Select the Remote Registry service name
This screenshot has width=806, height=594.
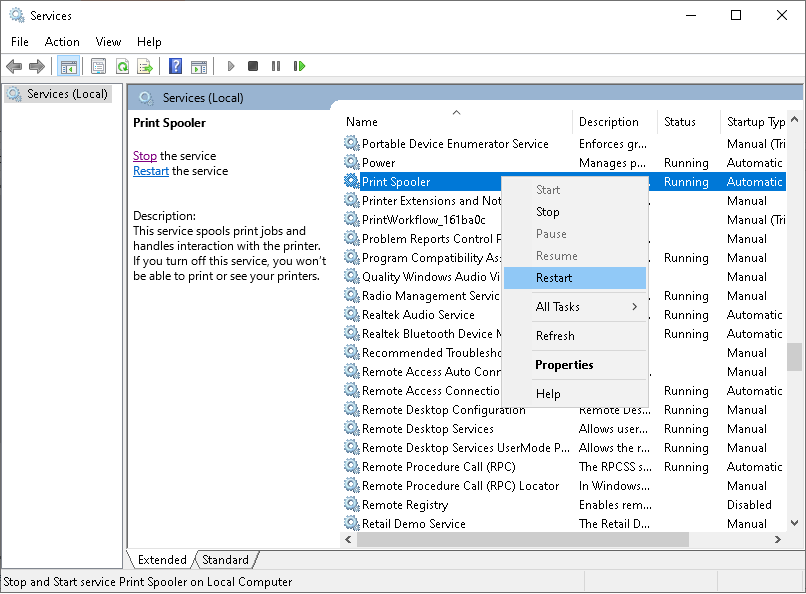[405, 505]
